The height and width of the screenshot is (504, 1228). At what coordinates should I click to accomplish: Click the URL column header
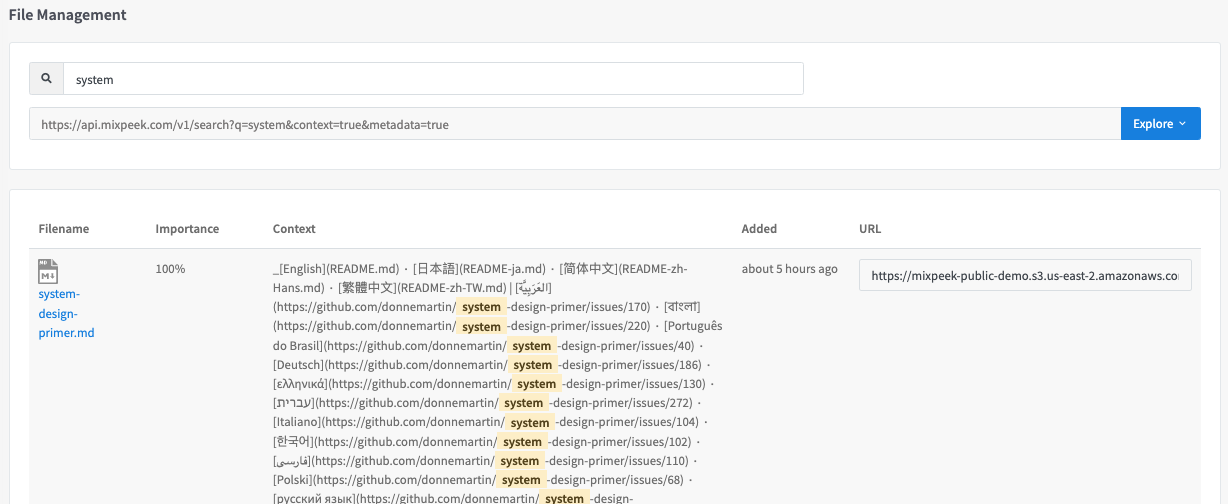tap(870, 229)
